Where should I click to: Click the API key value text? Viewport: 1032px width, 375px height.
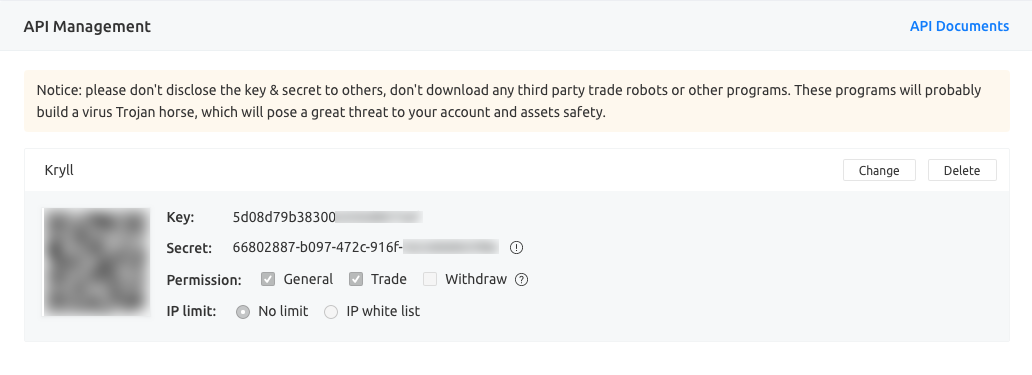point(327,216)
